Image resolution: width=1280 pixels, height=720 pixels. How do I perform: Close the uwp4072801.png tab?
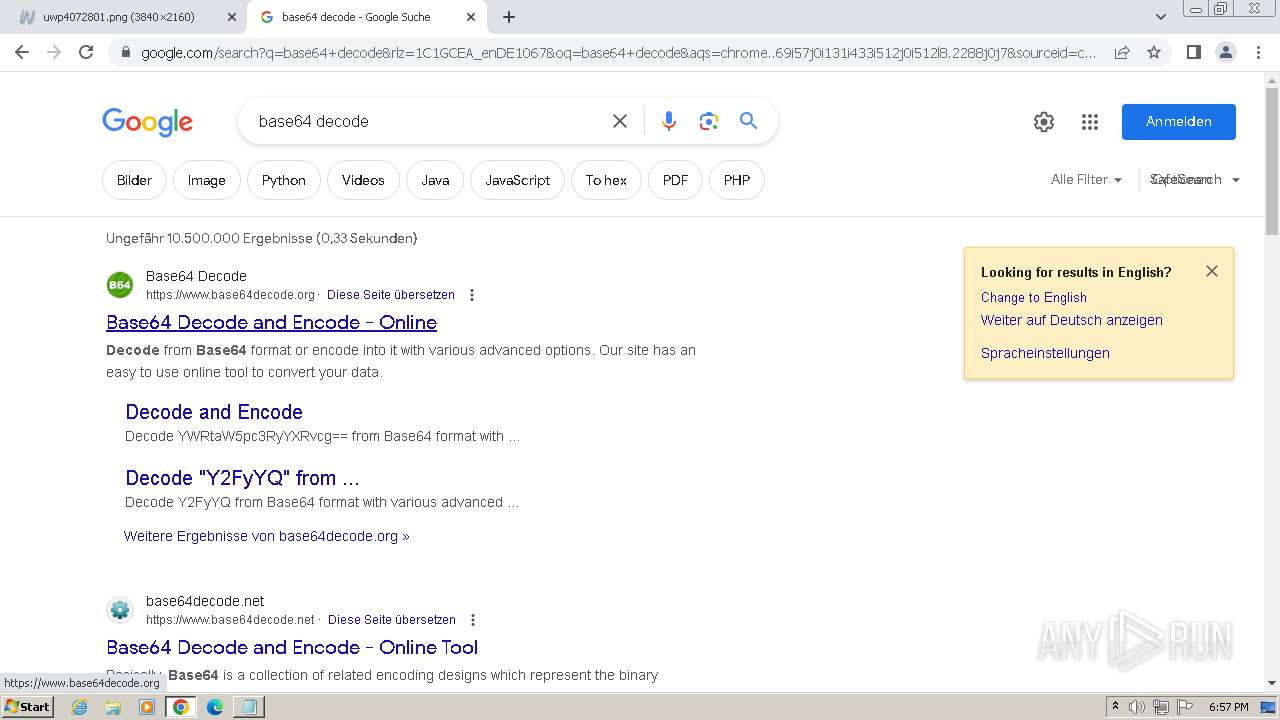pyautogui.click(x=231, y=17)
